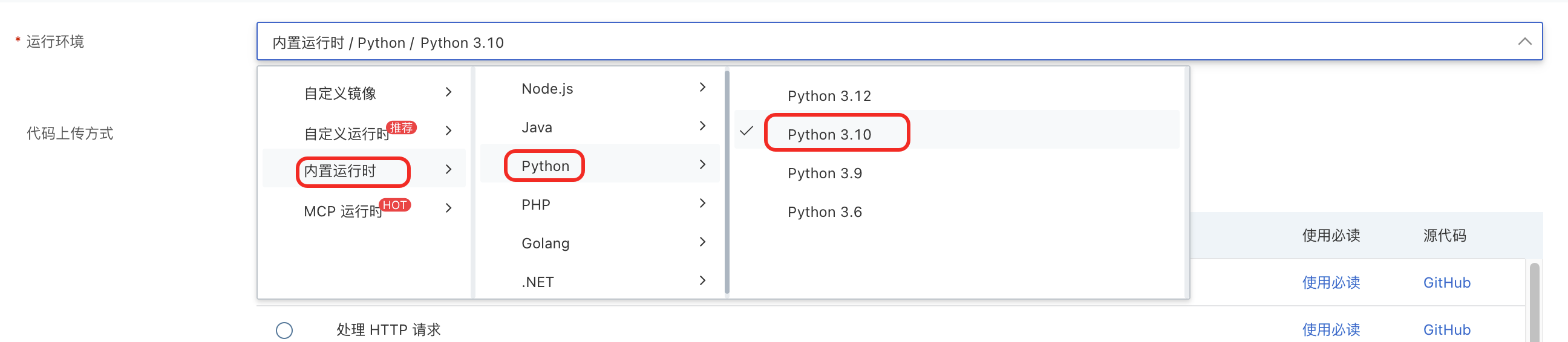1568x342 pixels.
Task: Click the chevron beside Golang
Action: tap(702, 242)
